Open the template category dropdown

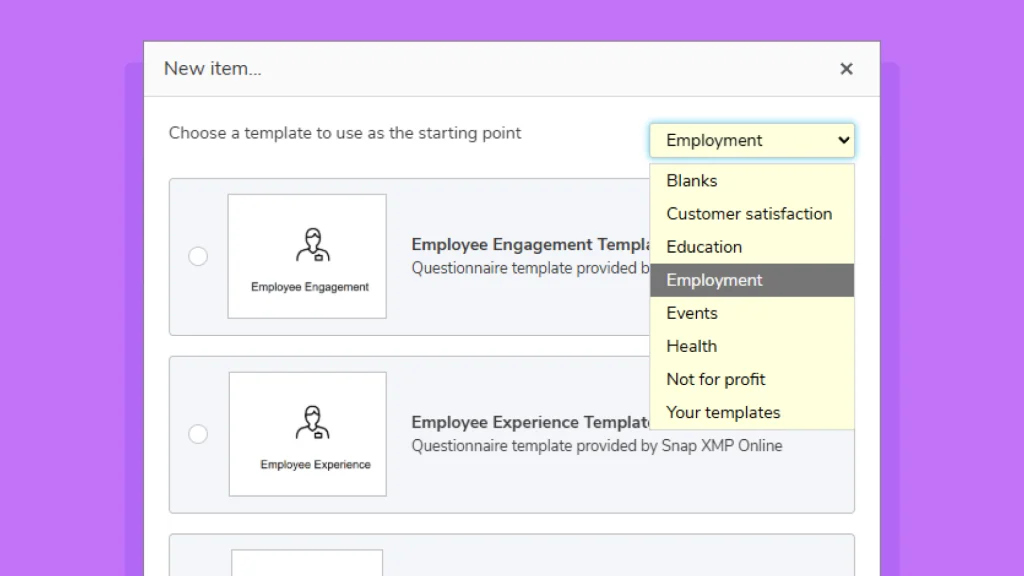coord(752,140)
